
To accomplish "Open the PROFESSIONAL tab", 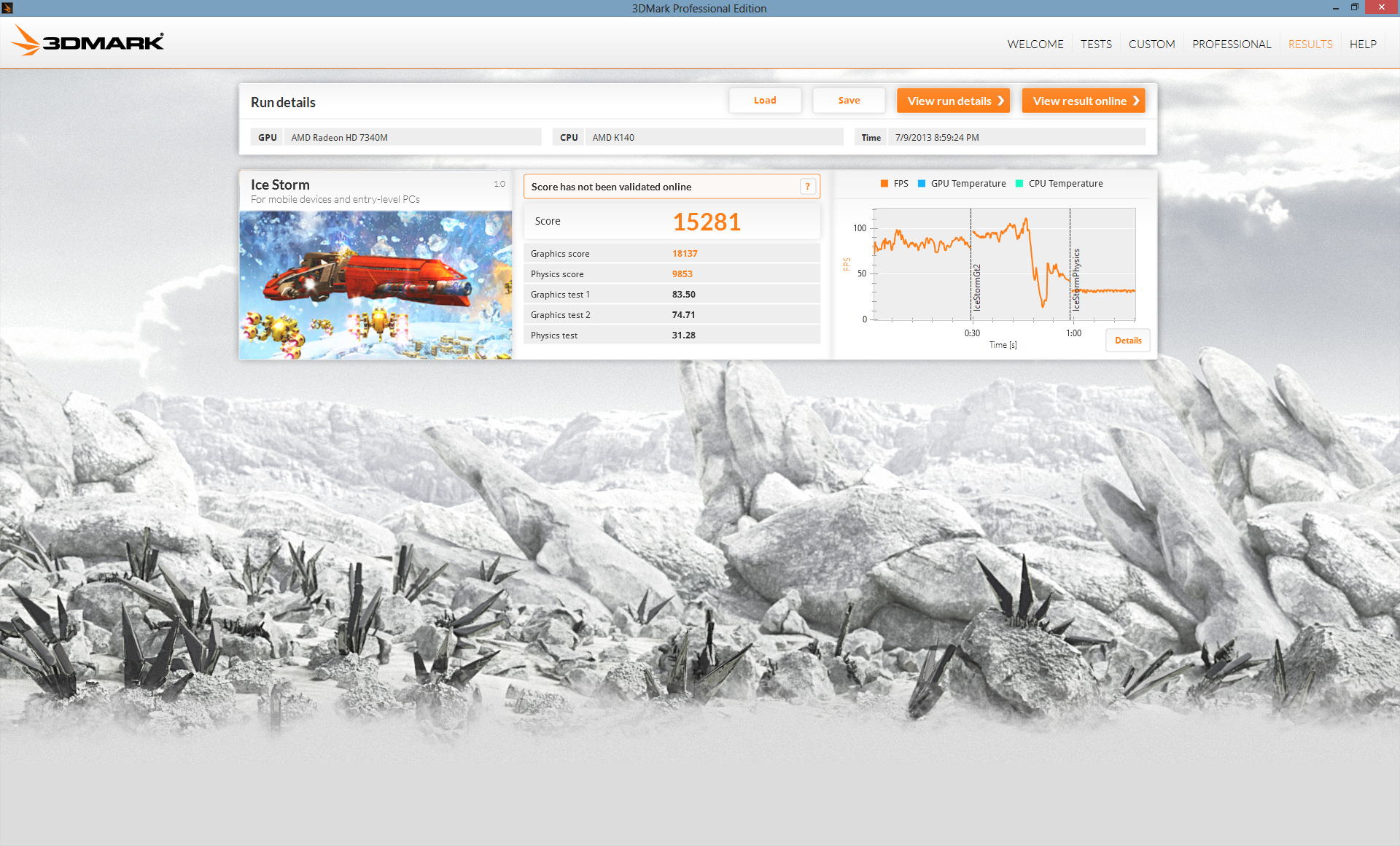I will (x=1232, y=44).
